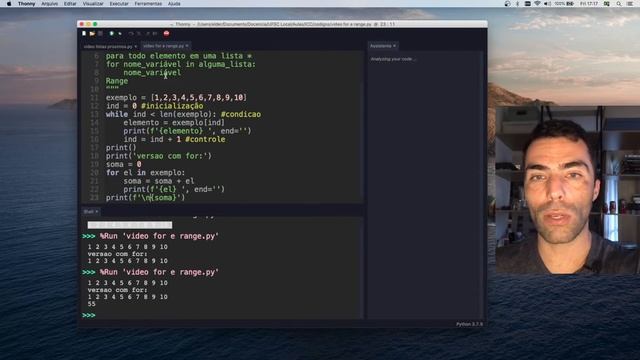The height and width of the screenshot is (360, 640).
Task: Click the Step into debug icon
Action: [139, 33]
